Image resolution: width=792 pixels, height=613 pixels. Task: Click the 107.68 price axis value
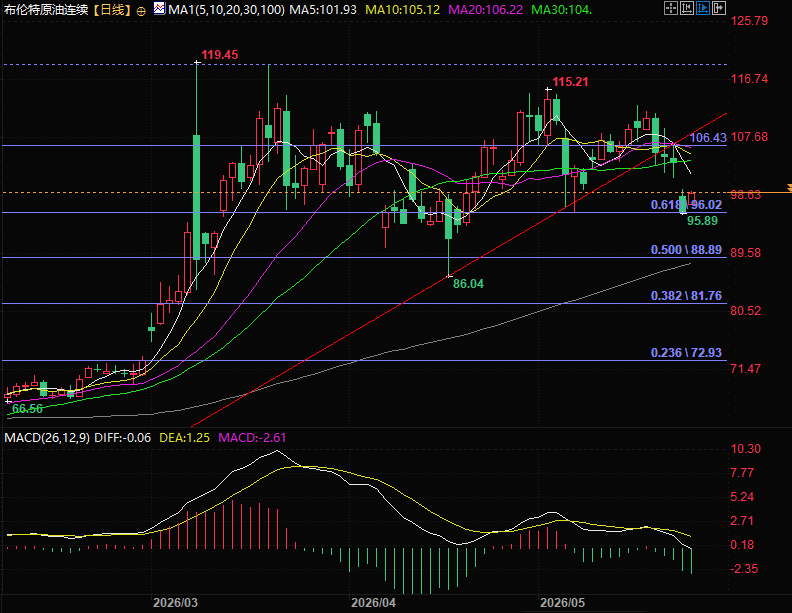click(x=749, y=137)
